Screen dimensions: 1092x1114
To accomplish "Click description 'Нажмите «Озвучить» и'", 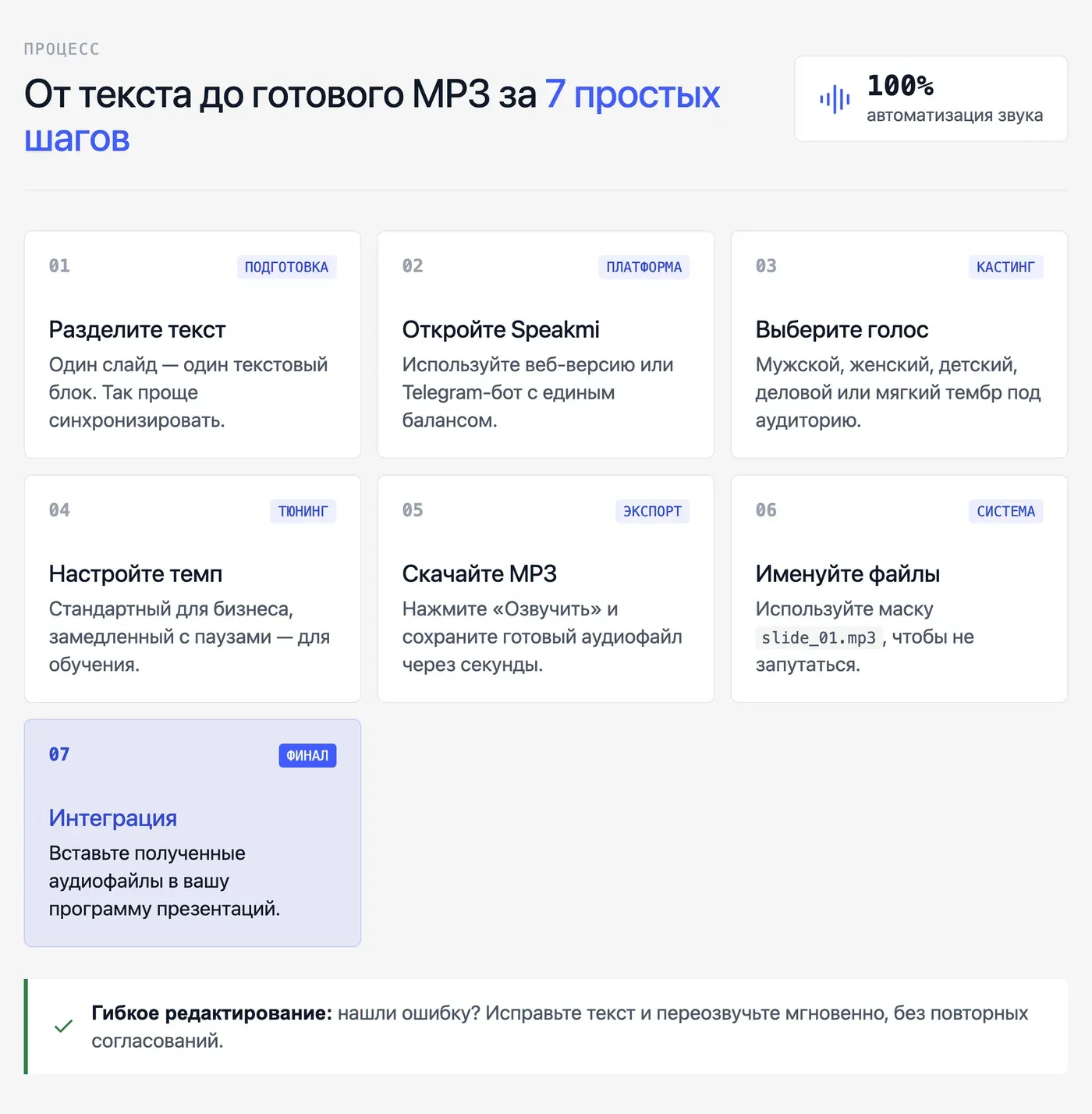I will tap(543, 637).
